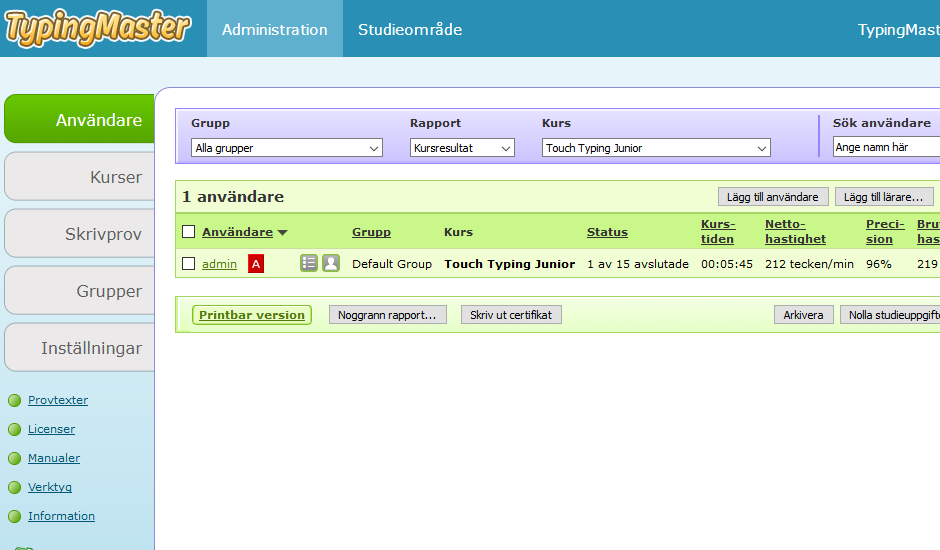Open the Licenser link
The image size is (940, 550).
52,429
